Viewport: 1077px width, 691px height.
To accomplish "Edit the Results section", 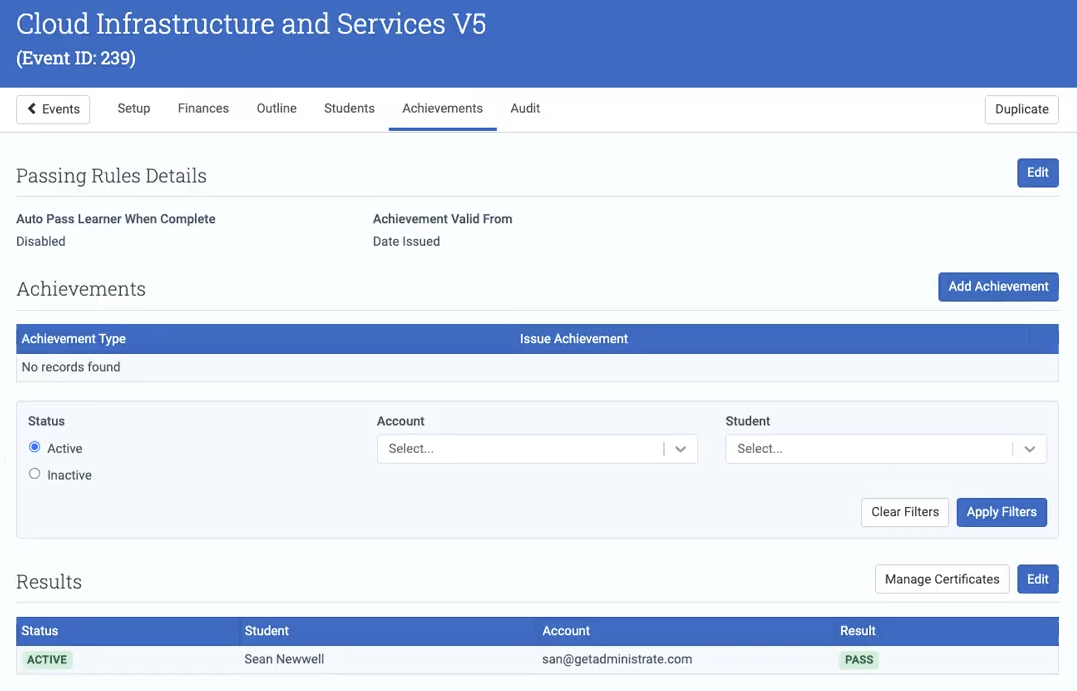I will pyautogui.click(x=1037, y=579).
